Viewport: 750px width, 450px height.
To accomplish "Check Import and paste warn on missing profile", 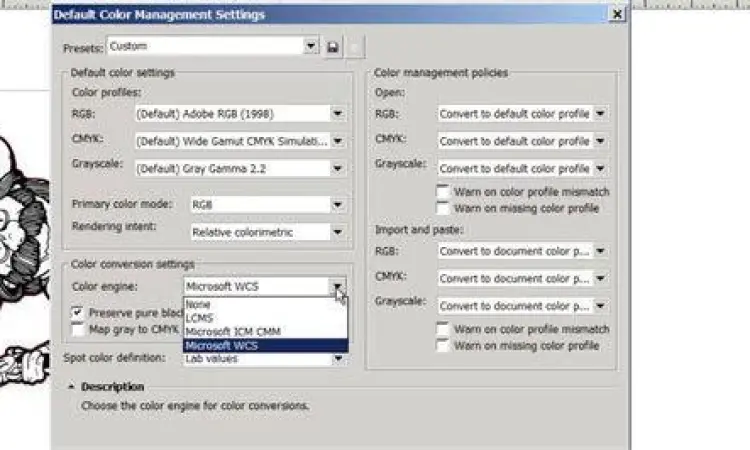I will tap(443, 345).
